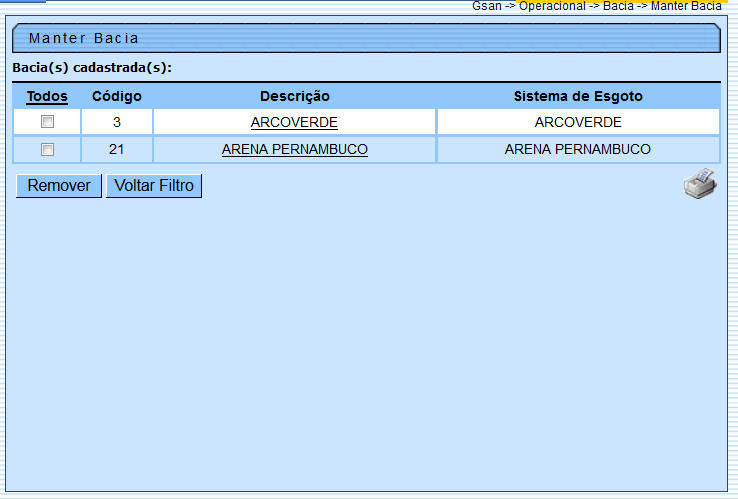Open the ARCOVERDE description link

[294, 122]
